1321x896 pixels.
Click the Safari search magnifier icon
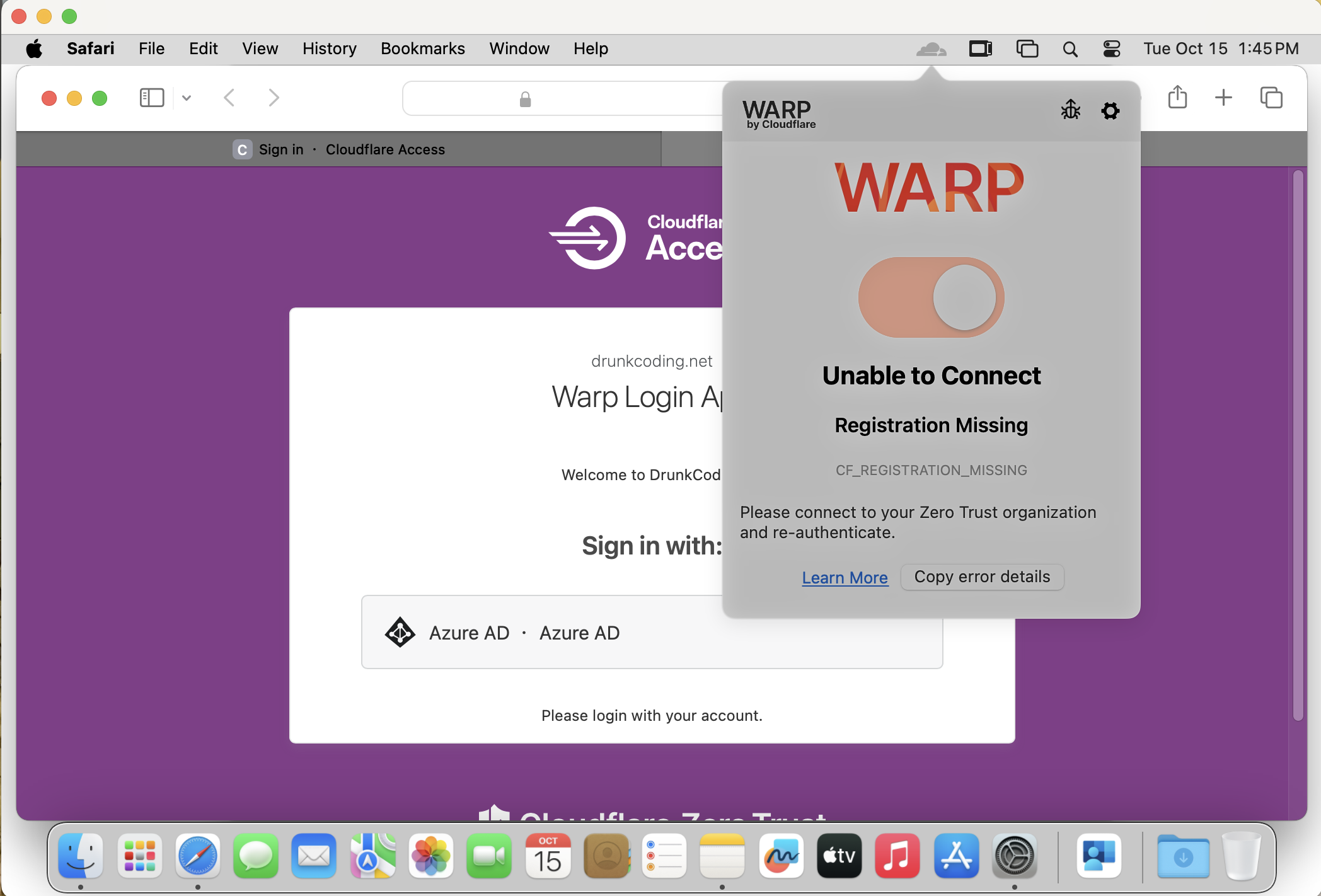[1069, 48]
